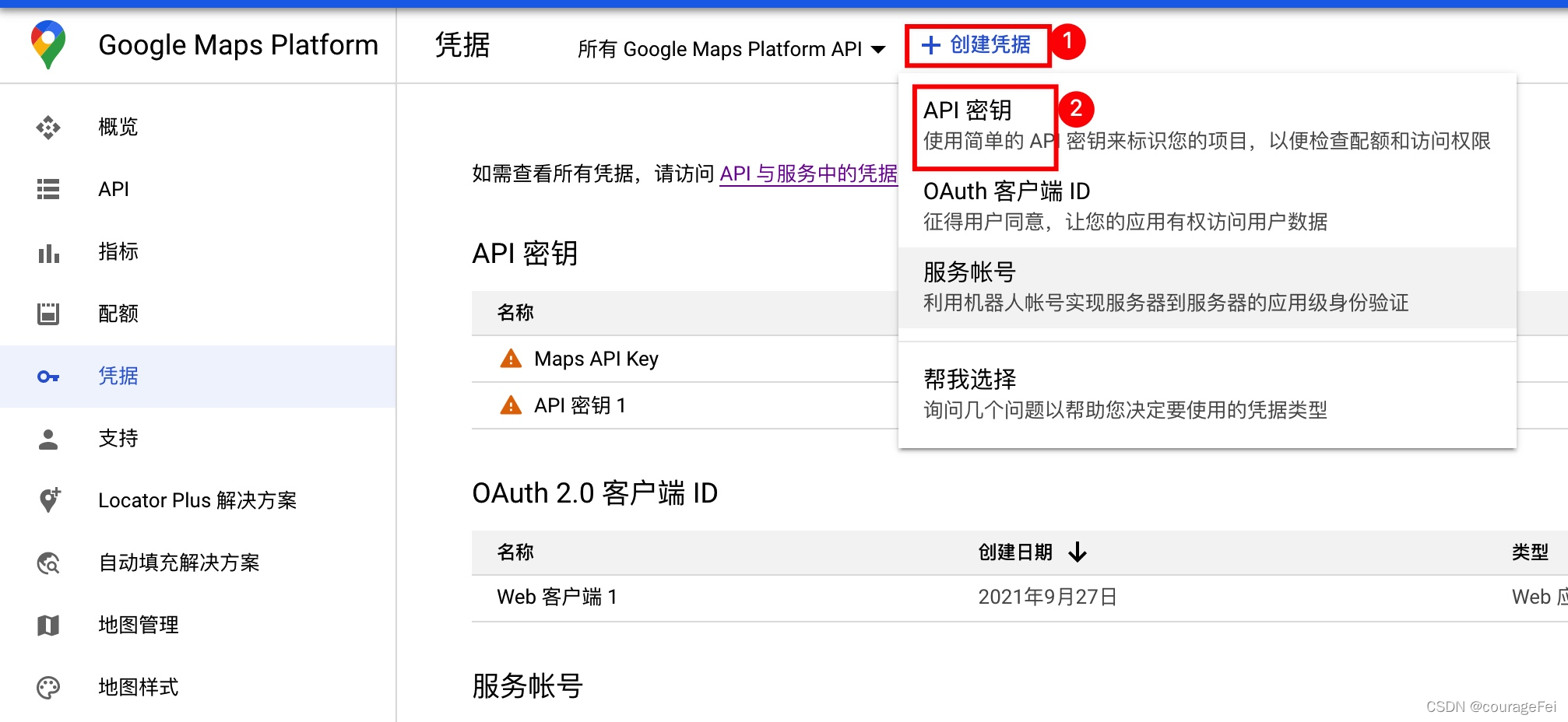
Task: Click the 凭据 key icon
Action: 48,377
